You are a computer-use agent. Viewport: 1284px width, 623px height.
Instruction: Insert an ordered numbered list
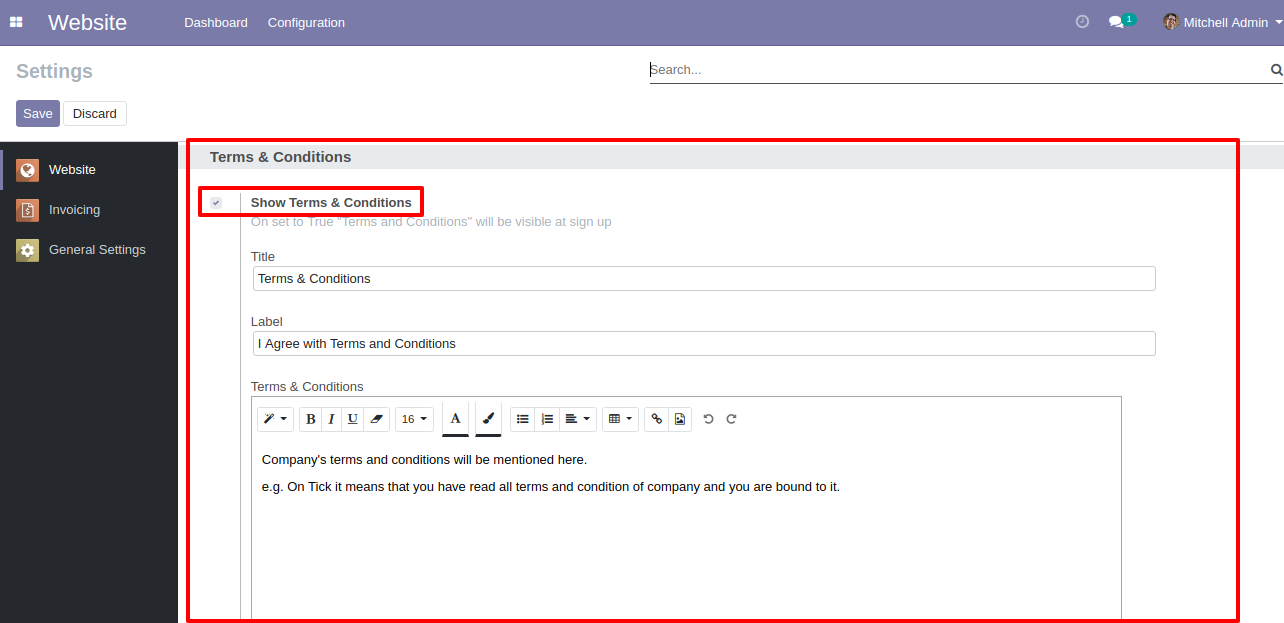point(547,419)
